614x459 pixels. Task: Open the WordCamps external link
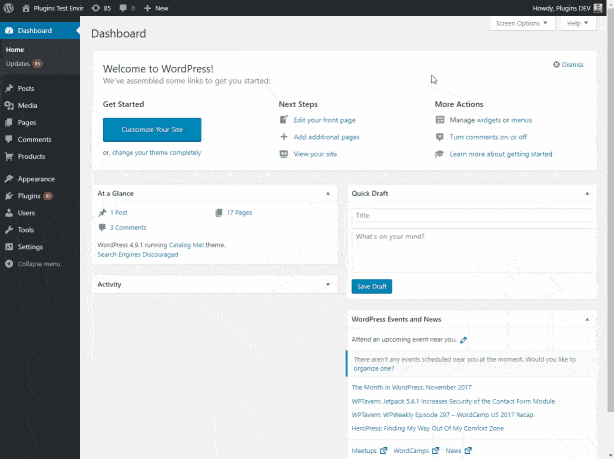[416, 451]
